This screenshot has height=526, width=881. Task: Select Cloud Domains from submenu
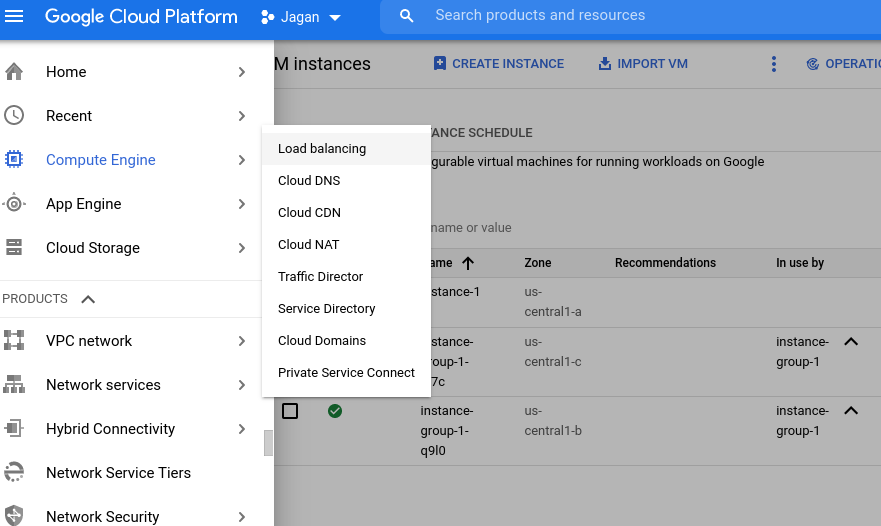tap(346, 341)
